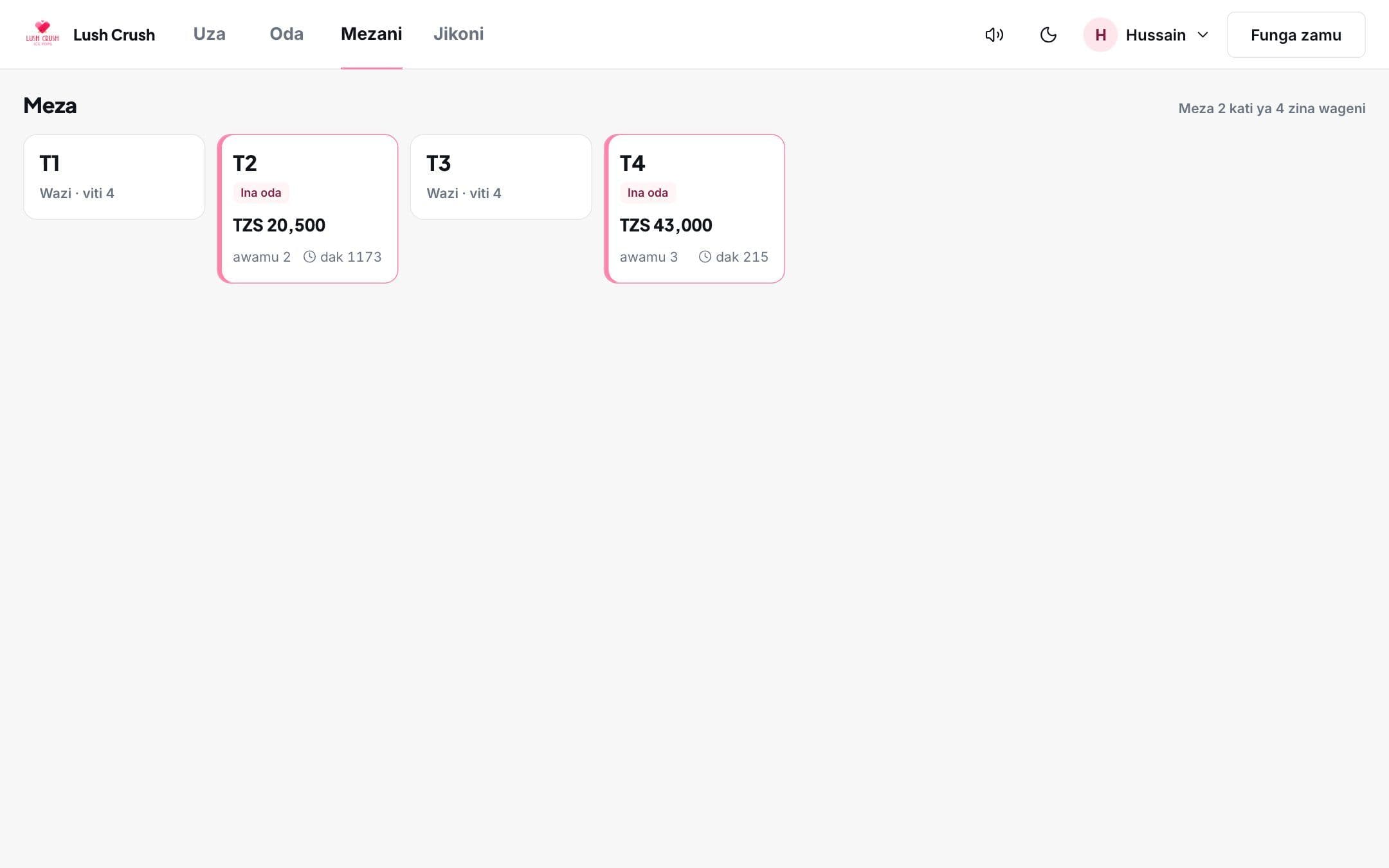Click the clock icon on T2 card

pos(309,257)
